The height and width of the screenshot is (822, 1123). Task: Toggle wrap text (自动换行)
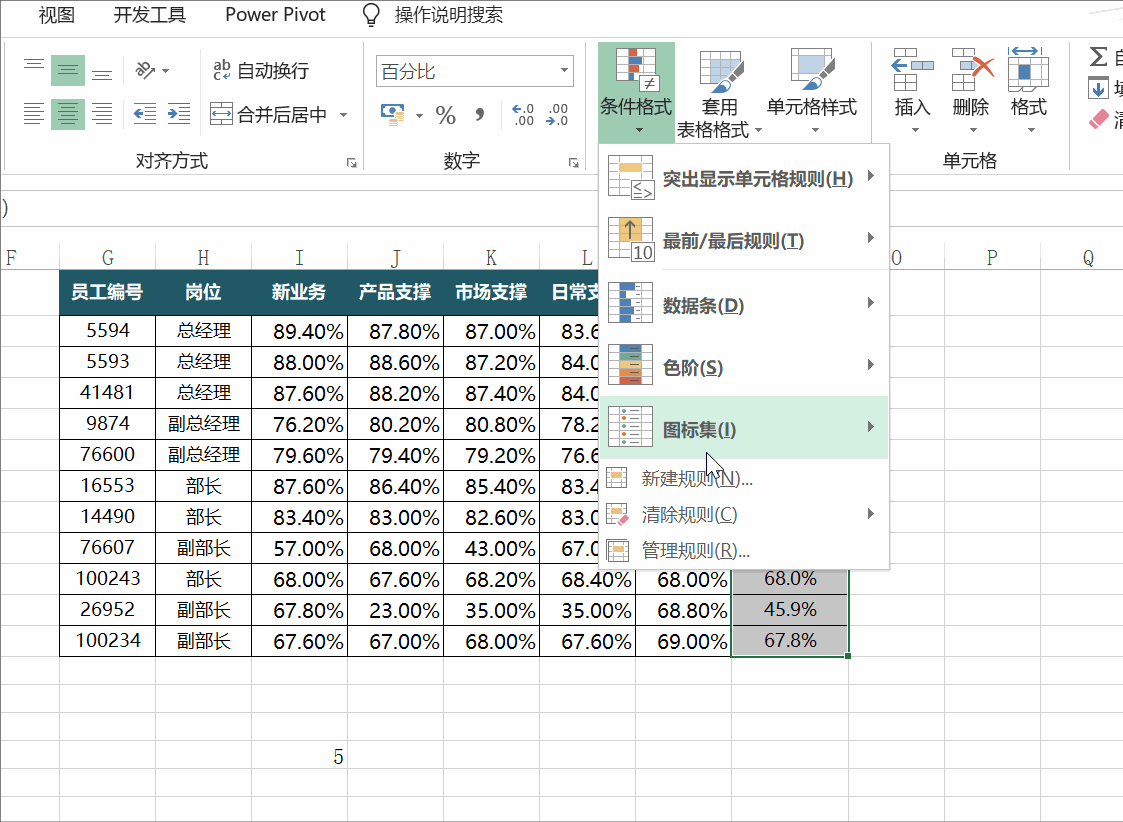tap(261, 70)
